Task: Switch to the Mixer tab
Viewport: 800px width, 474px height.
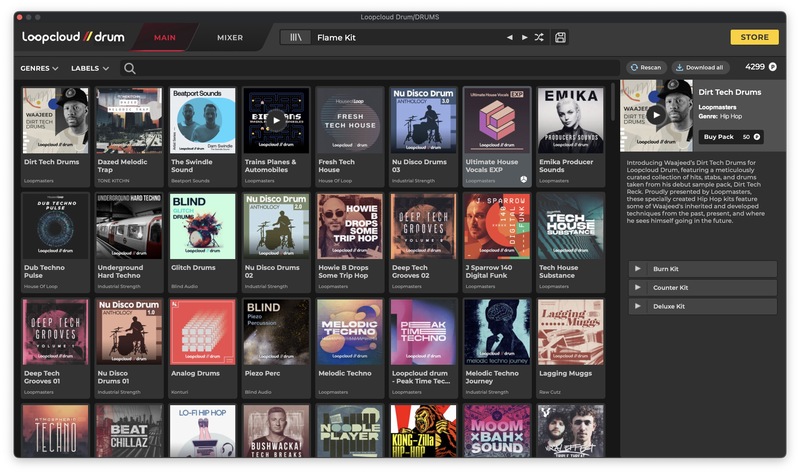Action: (x=230, y=38)
